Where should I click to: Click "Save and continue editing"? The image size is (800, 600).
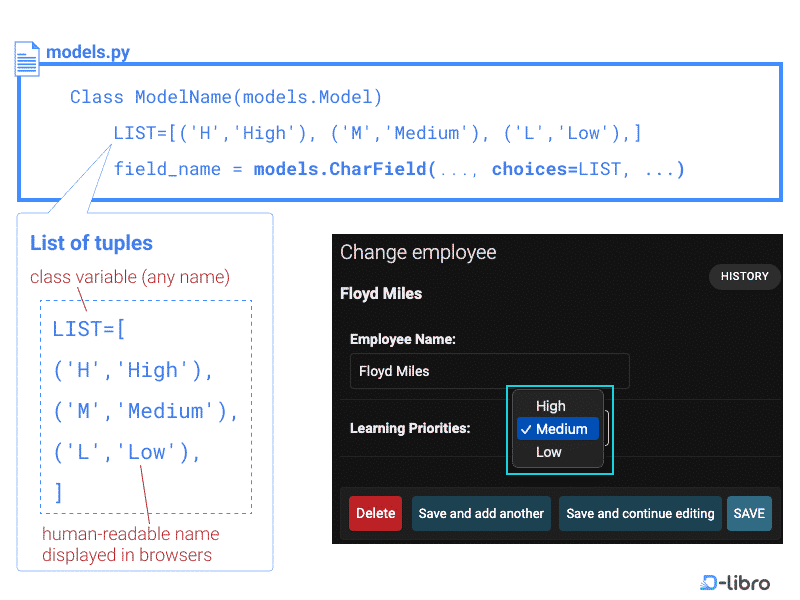[640, 513]
